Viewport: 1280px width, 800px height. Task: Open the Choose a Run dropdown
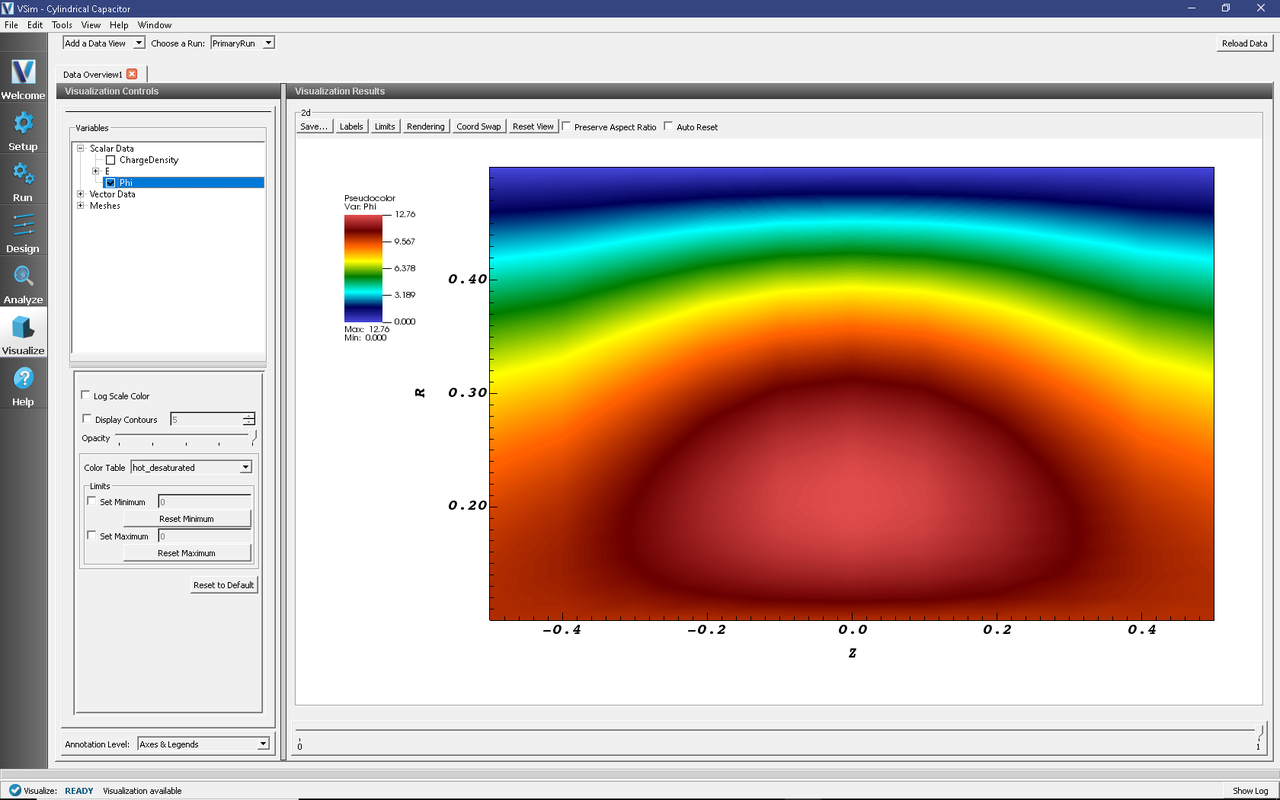242,43
